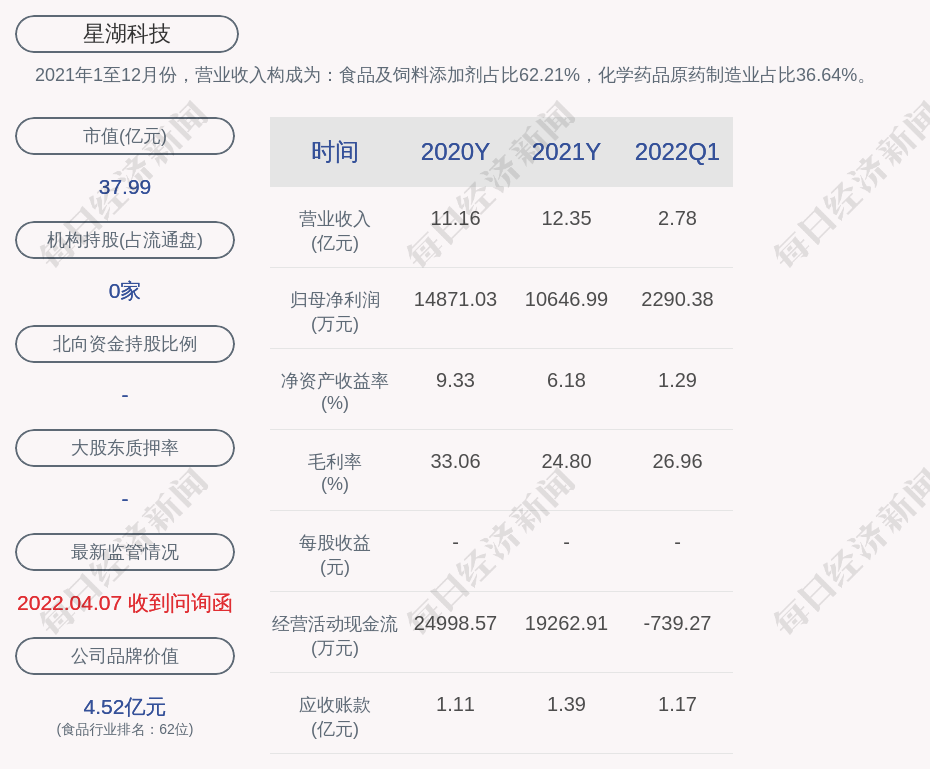Screen dimensions: 930x769
Task: Select revenue value 11.16
Action: [x=456, y=218]
